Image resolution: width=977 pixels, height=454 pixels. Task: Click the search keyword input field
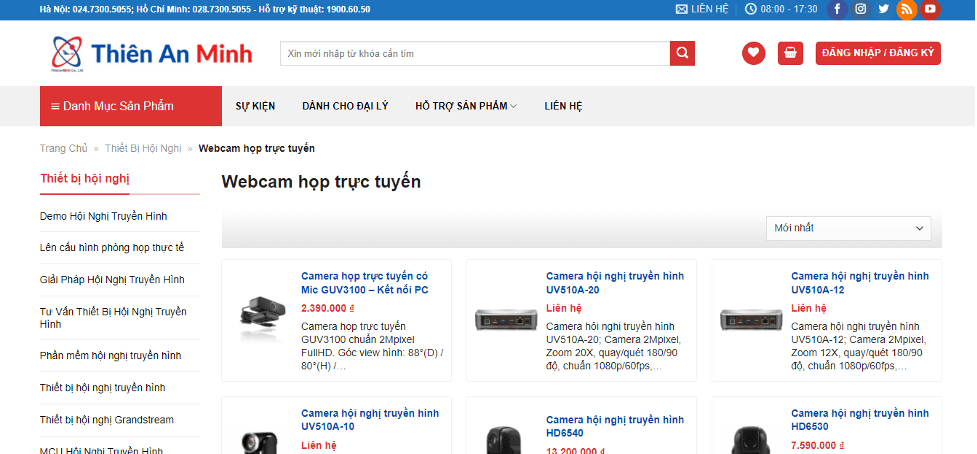(475, 54)
